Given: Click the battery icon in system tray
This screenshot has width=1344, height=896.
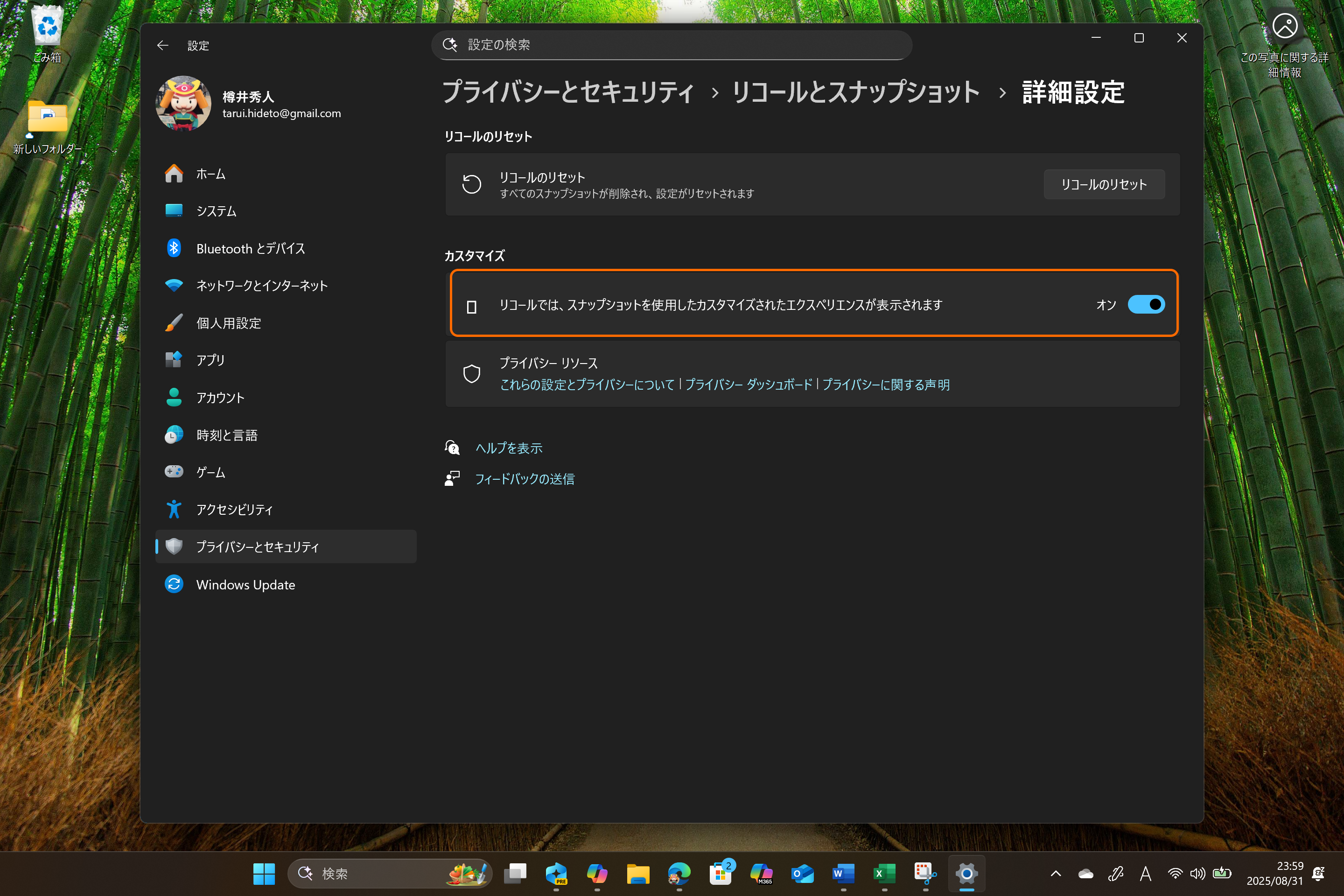Looking at the screenshot, I should pyautogui.click(x=1223, y=874).
